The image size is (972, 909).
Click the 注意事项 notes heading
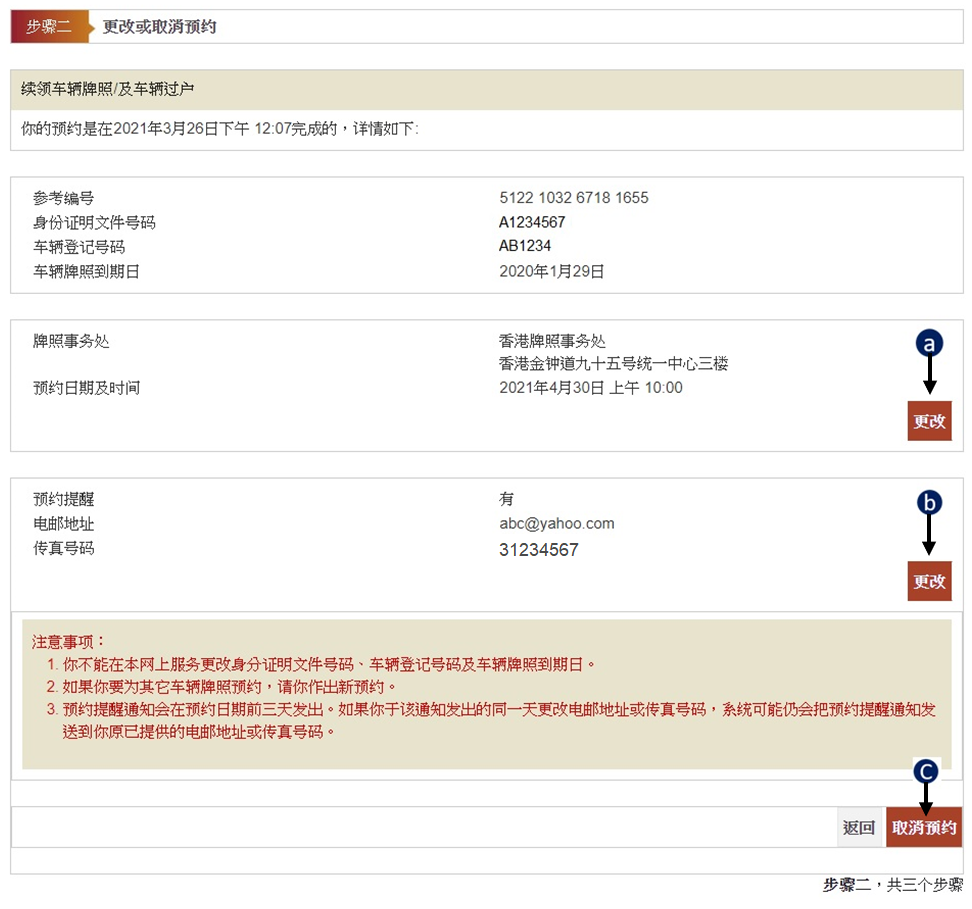(x=69, y=641)
